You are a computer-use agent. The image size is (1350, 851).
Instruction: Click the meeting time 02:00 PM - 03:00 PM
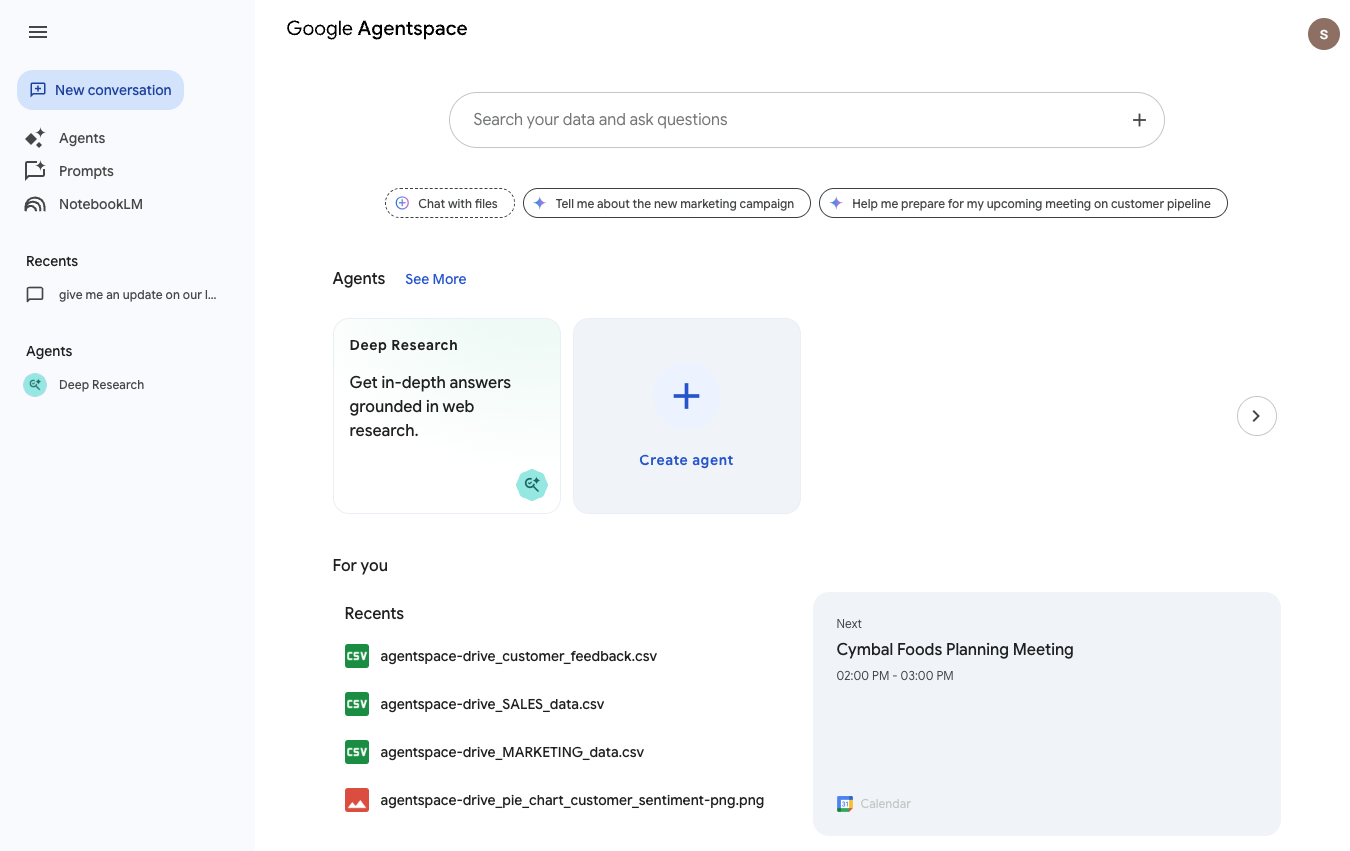tap(895, 676)
